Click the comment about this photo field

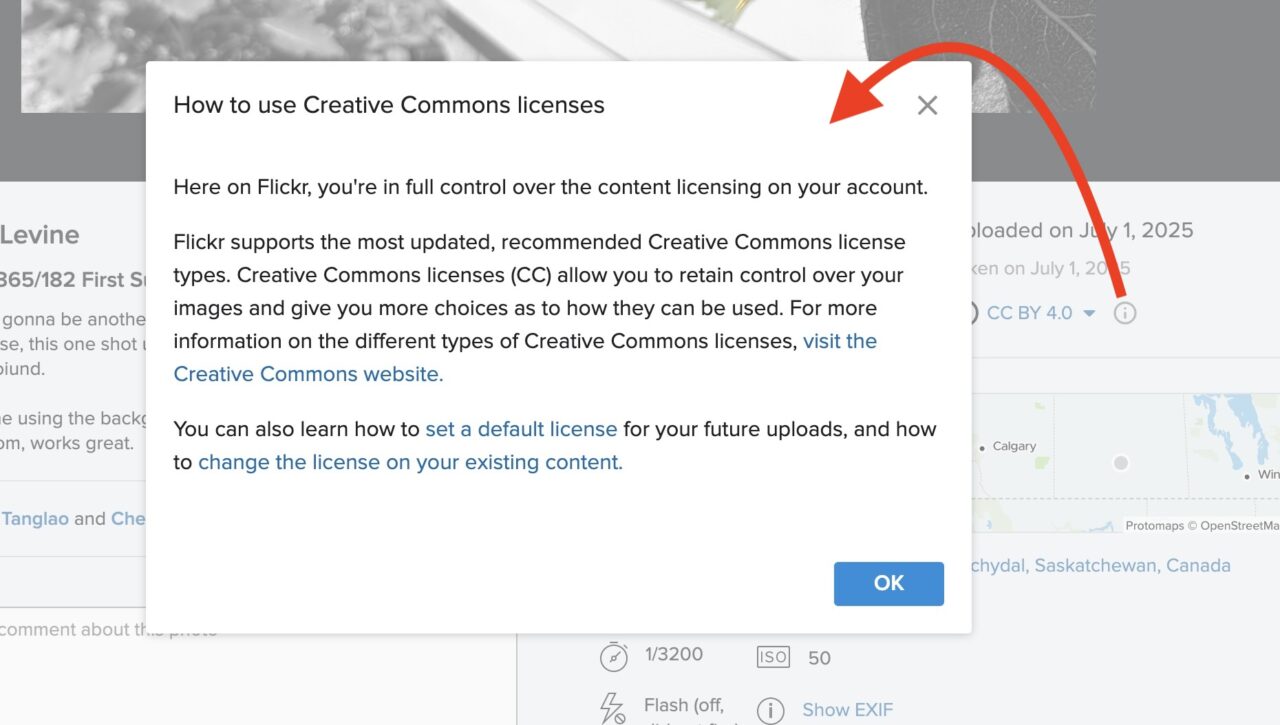(108, 630)
